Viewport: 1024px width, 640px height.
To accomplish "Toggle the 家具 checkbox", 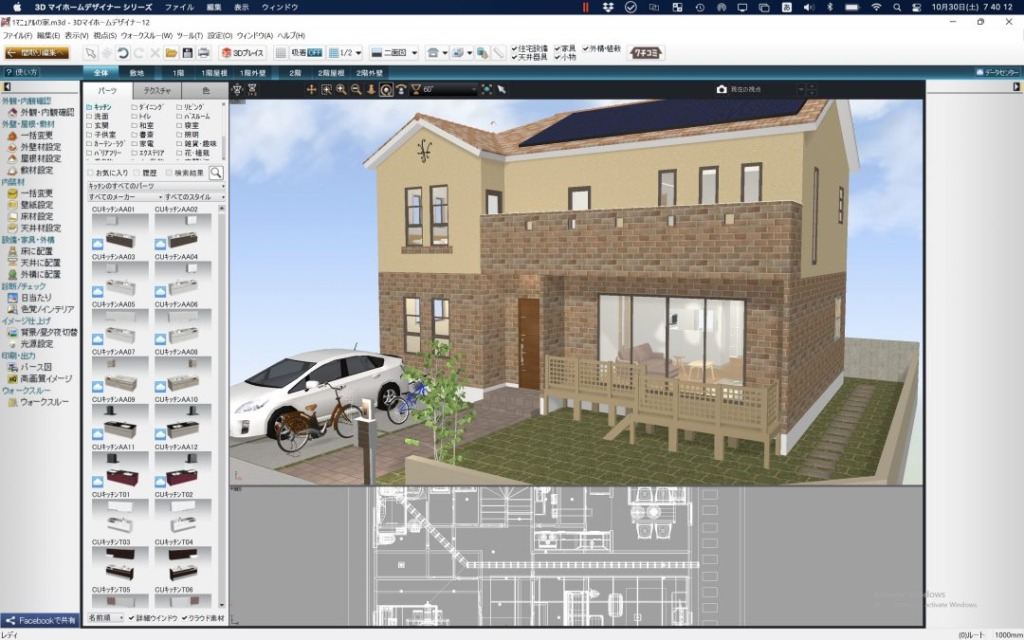I will pos(558,49).
